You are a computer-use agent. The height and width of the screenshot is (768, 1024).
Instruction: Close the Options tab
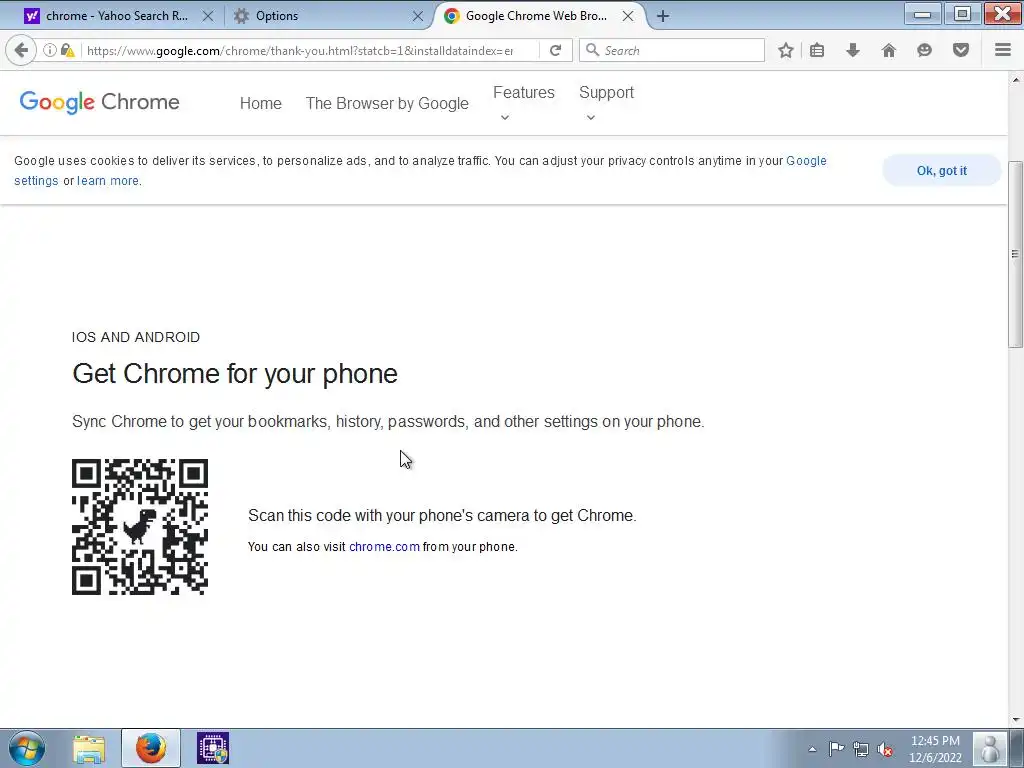click(x=418, y=16)
